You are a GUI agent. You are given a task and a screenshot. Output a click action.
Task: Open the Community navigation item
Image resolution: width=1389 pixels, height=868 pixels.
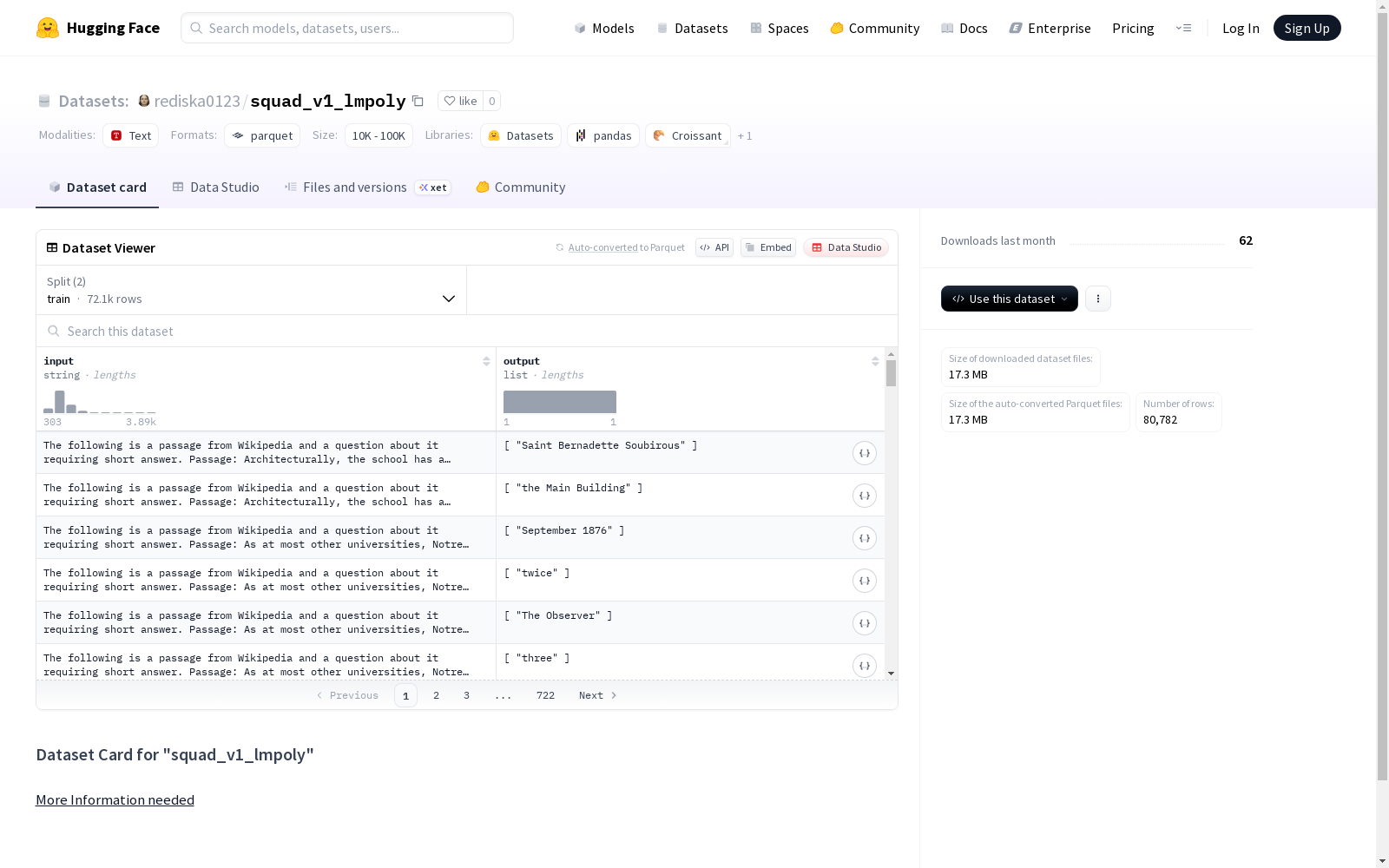pyautogui.click(x=875, y=28)
